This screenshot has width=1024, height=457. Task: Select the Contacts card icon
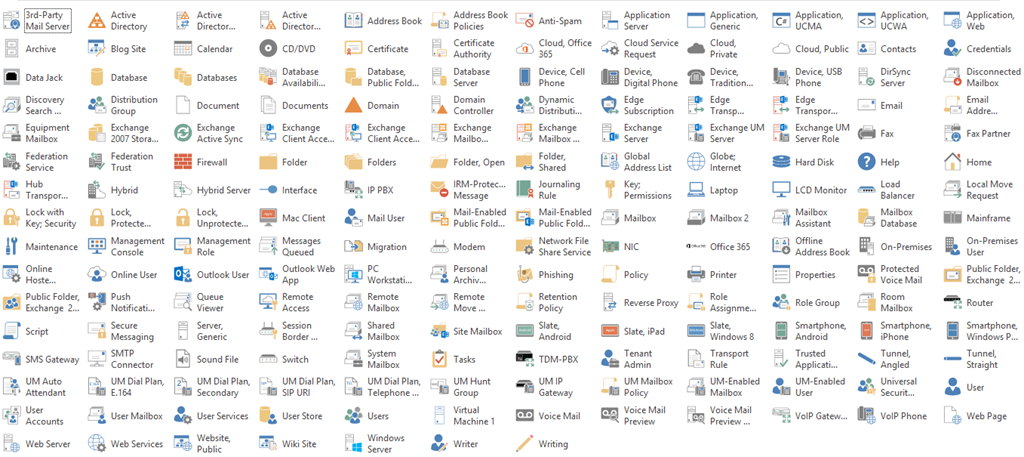[x=867, y=49]
